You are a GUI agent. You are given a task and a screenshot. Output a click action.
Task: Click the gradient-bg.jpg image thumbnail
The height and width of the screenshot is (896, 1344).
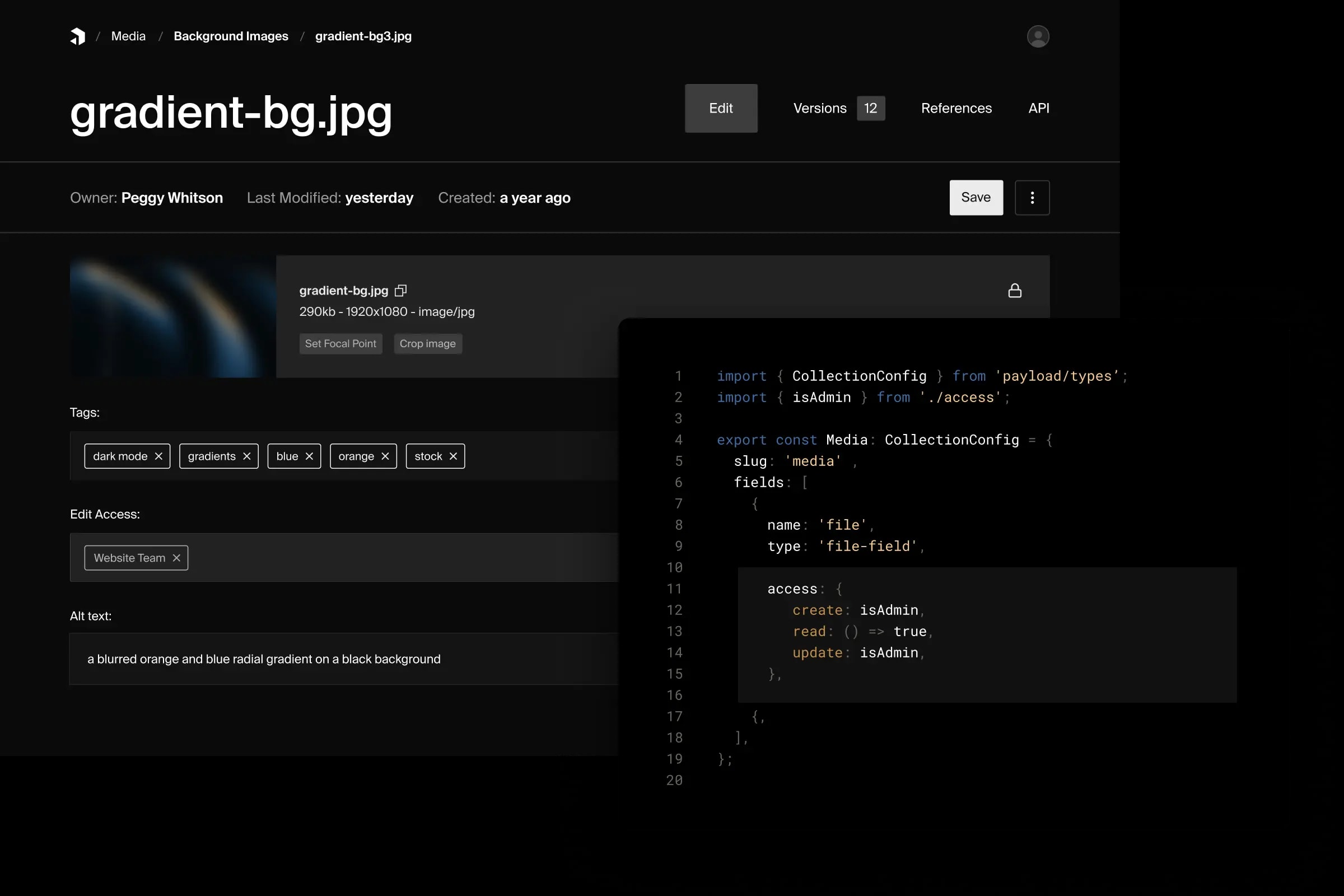coord(173,316)
